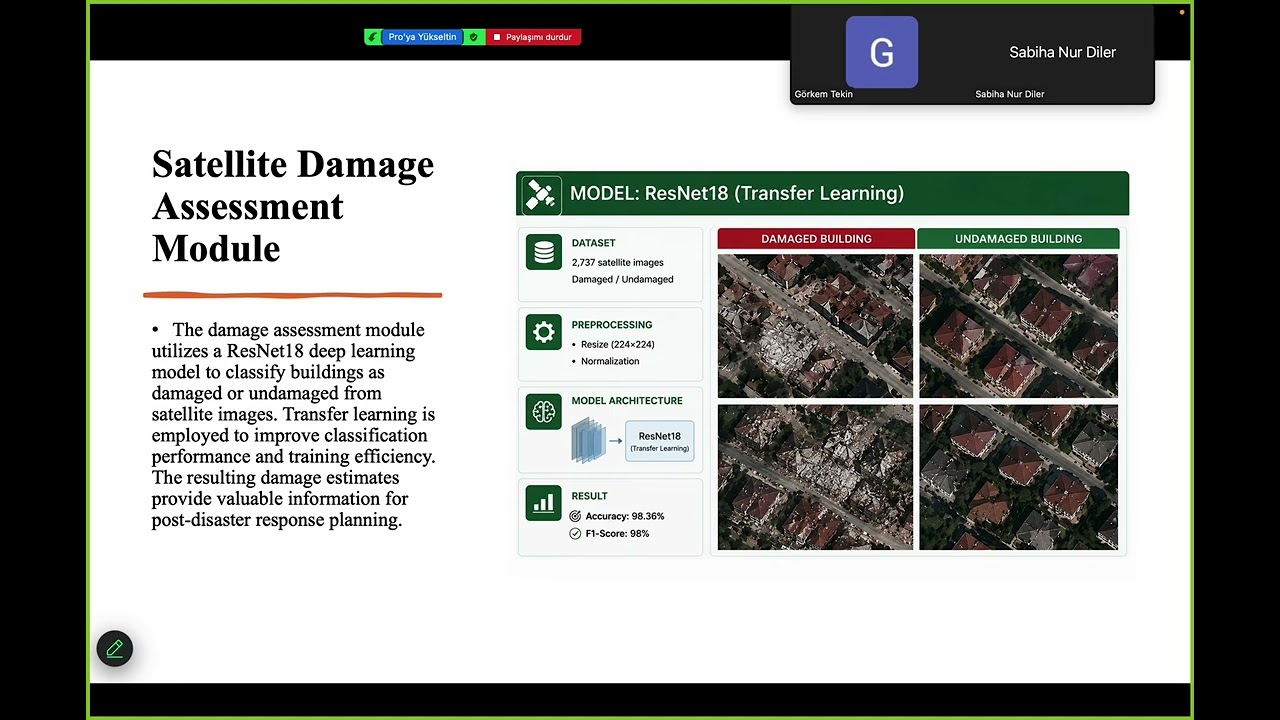The image size is (1280, 720).
Task: Click the "Normalization" bullet text
Action: pyautogui.click(x=610, y=361)
